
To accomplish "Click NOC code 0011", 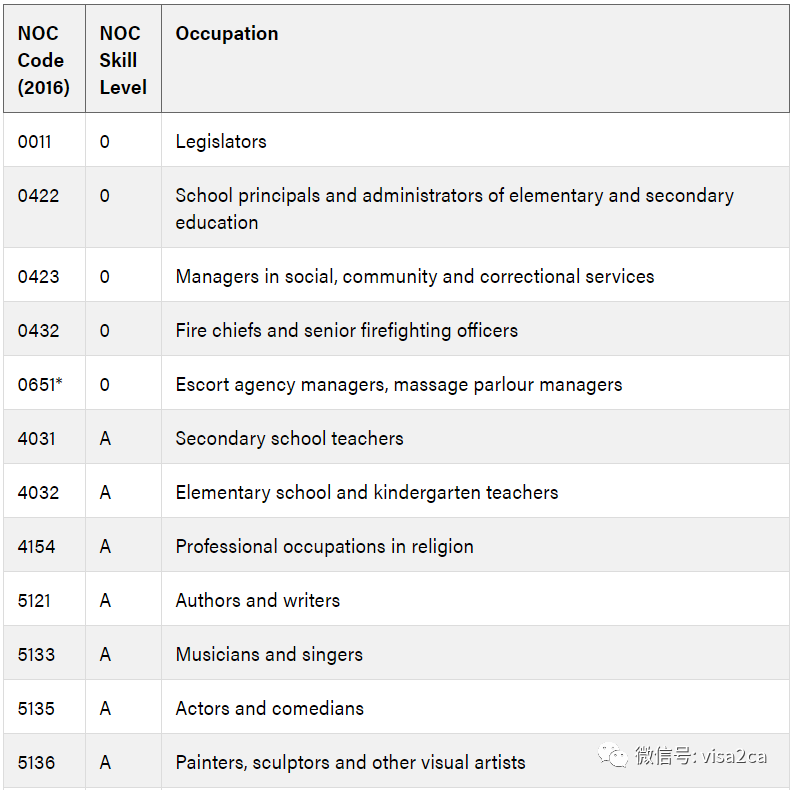I will [x=34, y=142].
